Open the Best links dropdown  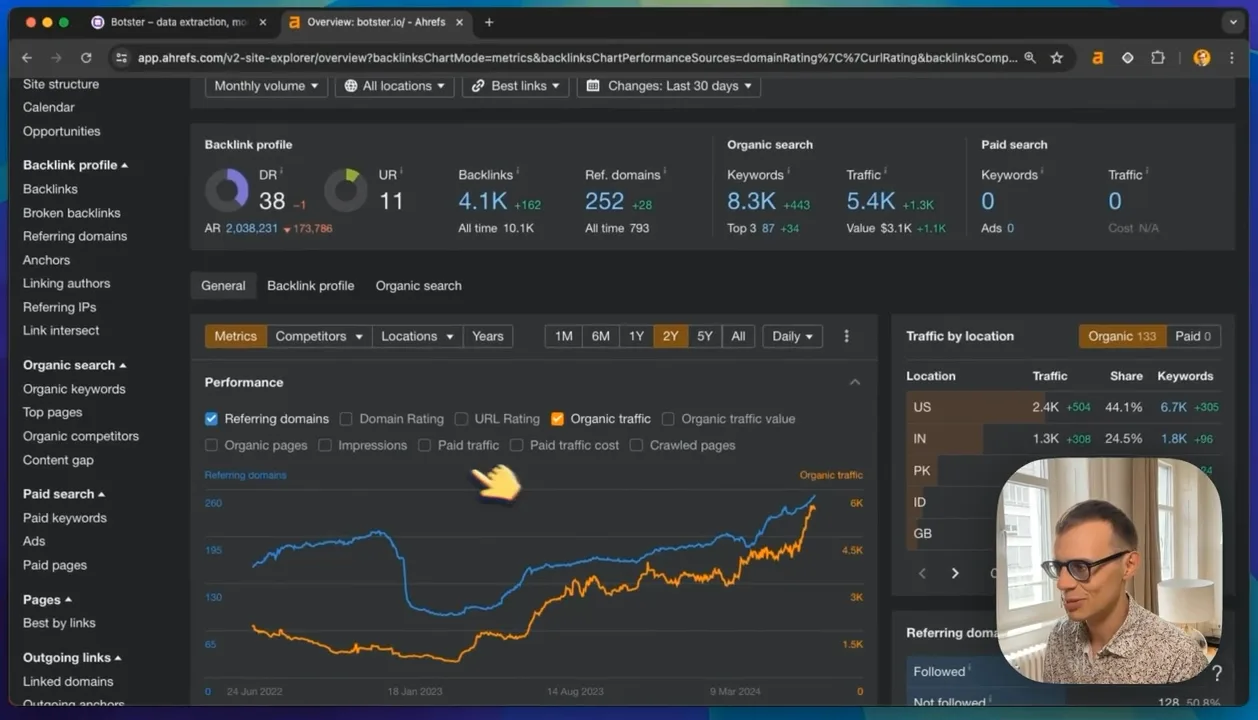515,86
